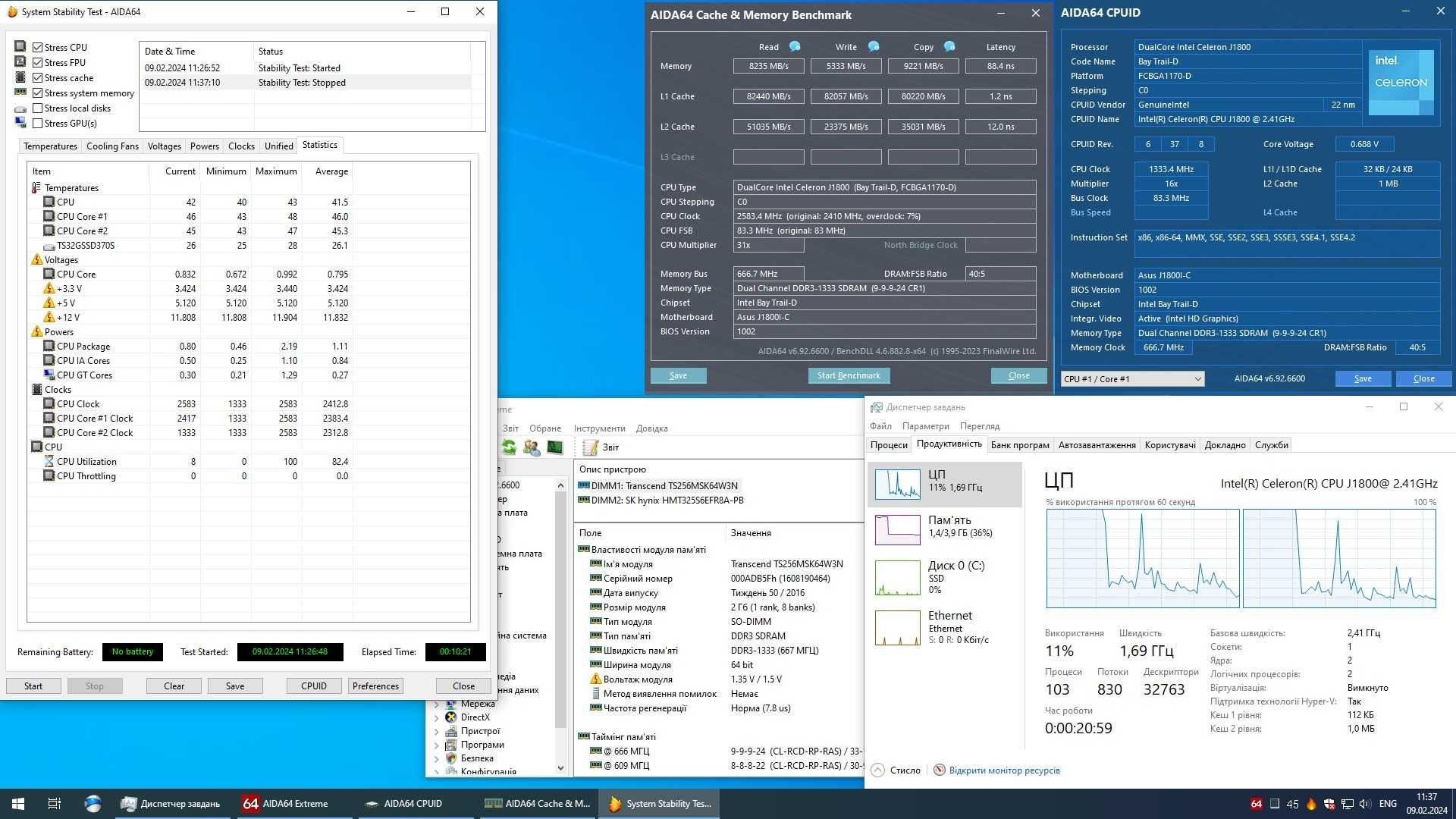Open the users icon in AIDA64 Extreme toolbar
Viewport: 1456px width, 819px height.
click(x=532, y=447)
